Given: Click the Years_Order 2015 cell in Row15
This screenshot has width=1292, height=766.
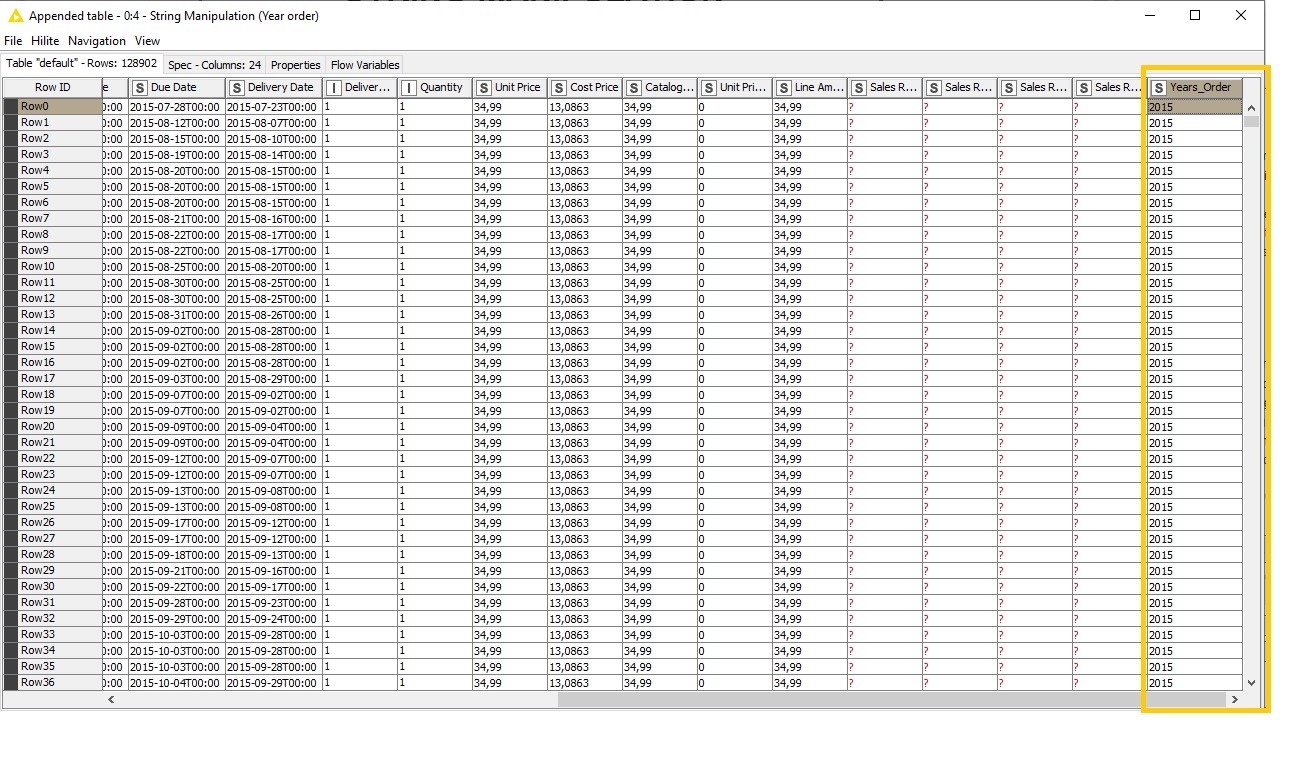Looking at the screenshot, I should pyautogui.click(x=1195, y=347).
